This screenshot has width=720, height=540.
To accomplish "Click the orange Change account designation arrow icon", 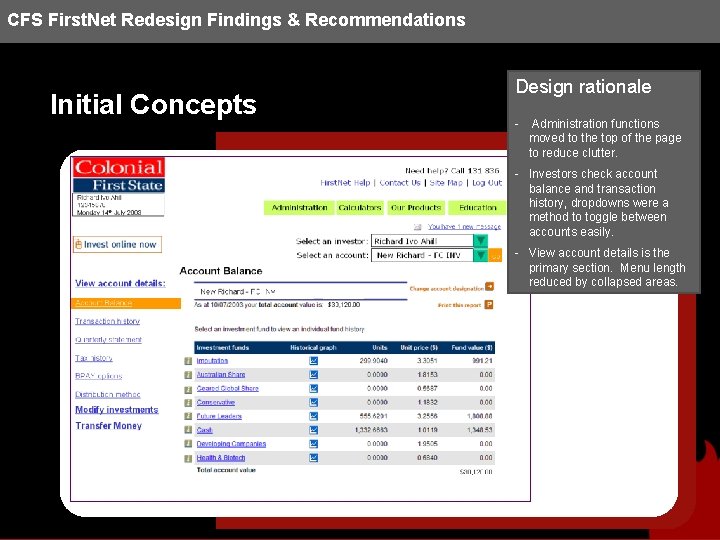I will coord(489,287).
